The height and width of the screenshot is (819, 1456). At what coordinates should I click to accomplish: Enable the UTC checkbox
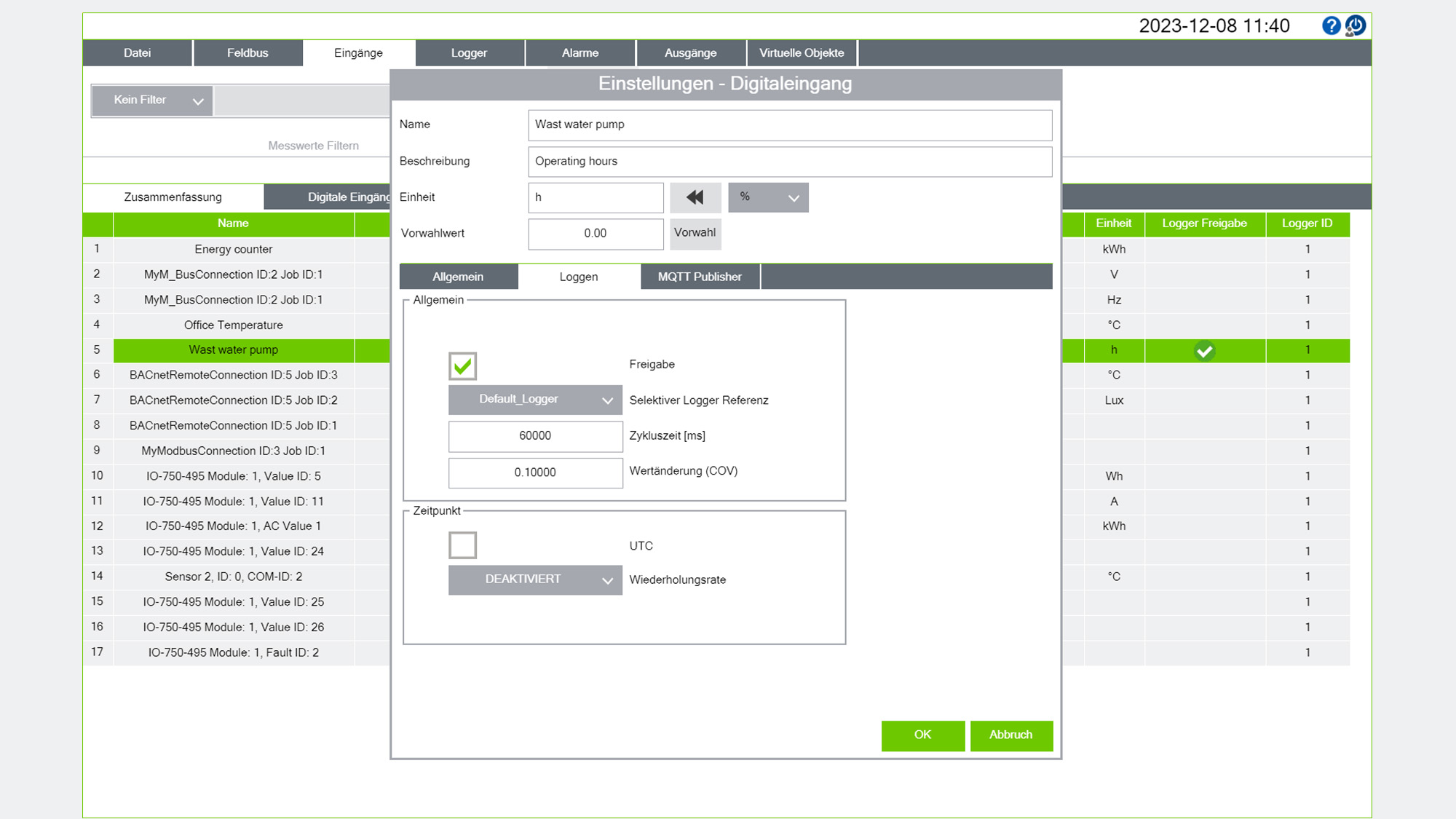(463, 545)
